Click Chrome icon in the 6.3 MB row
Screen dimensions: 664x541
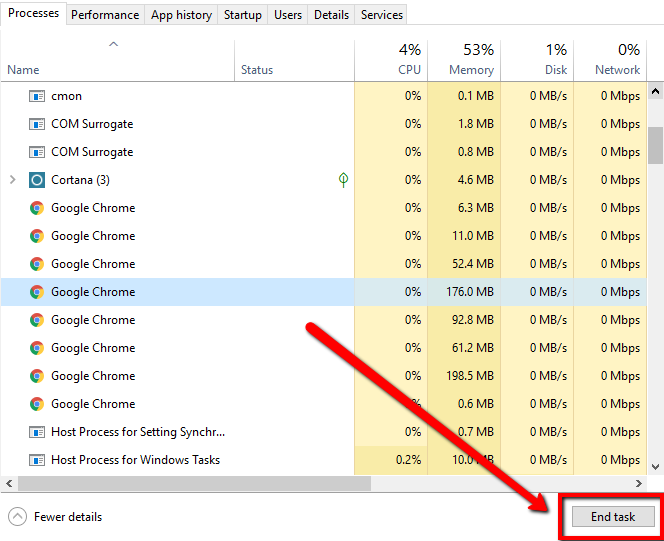click(37, 208)
